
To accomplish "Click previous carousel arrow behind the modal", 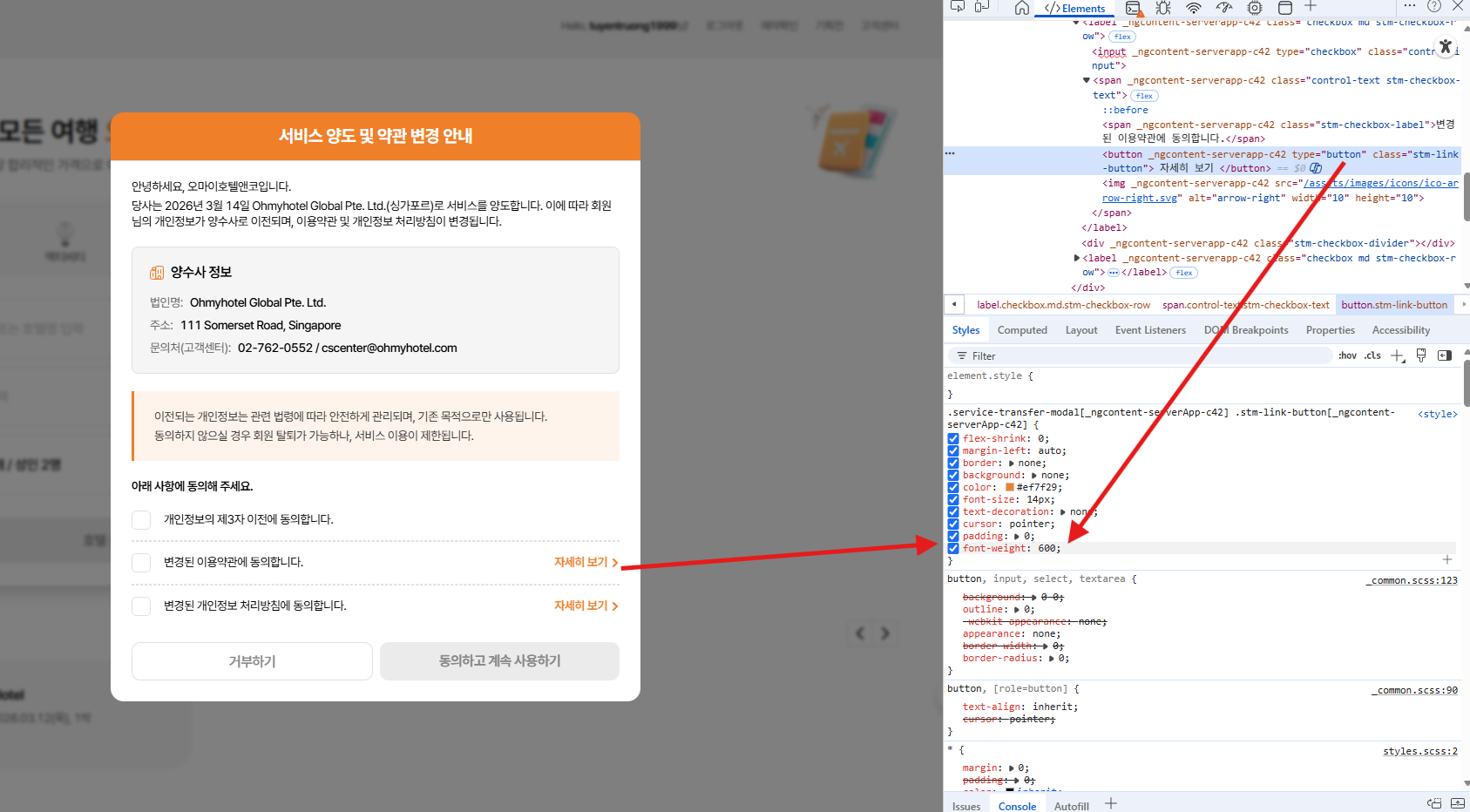I will pyautogui.click(x=860, y=633).
